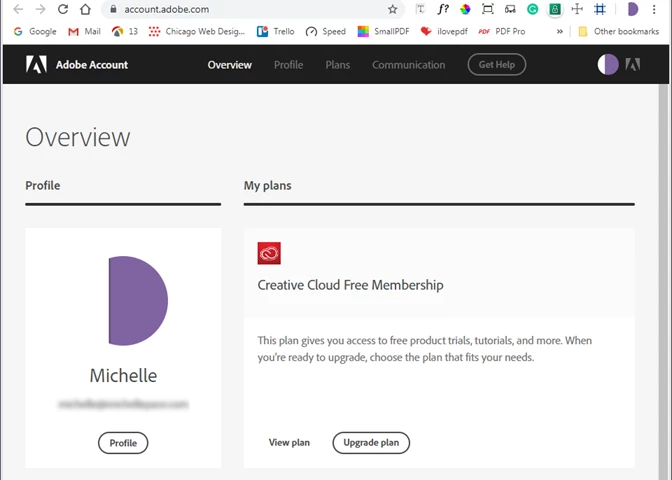The width and height of the screenshot is (672, 480).
Task: Click the Creative Cloud red icon
Action: tap(269, 253)
